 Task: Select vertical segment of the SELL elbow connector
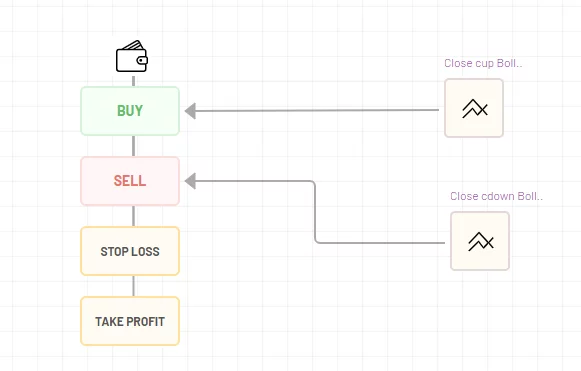click(x=315, y=211)
